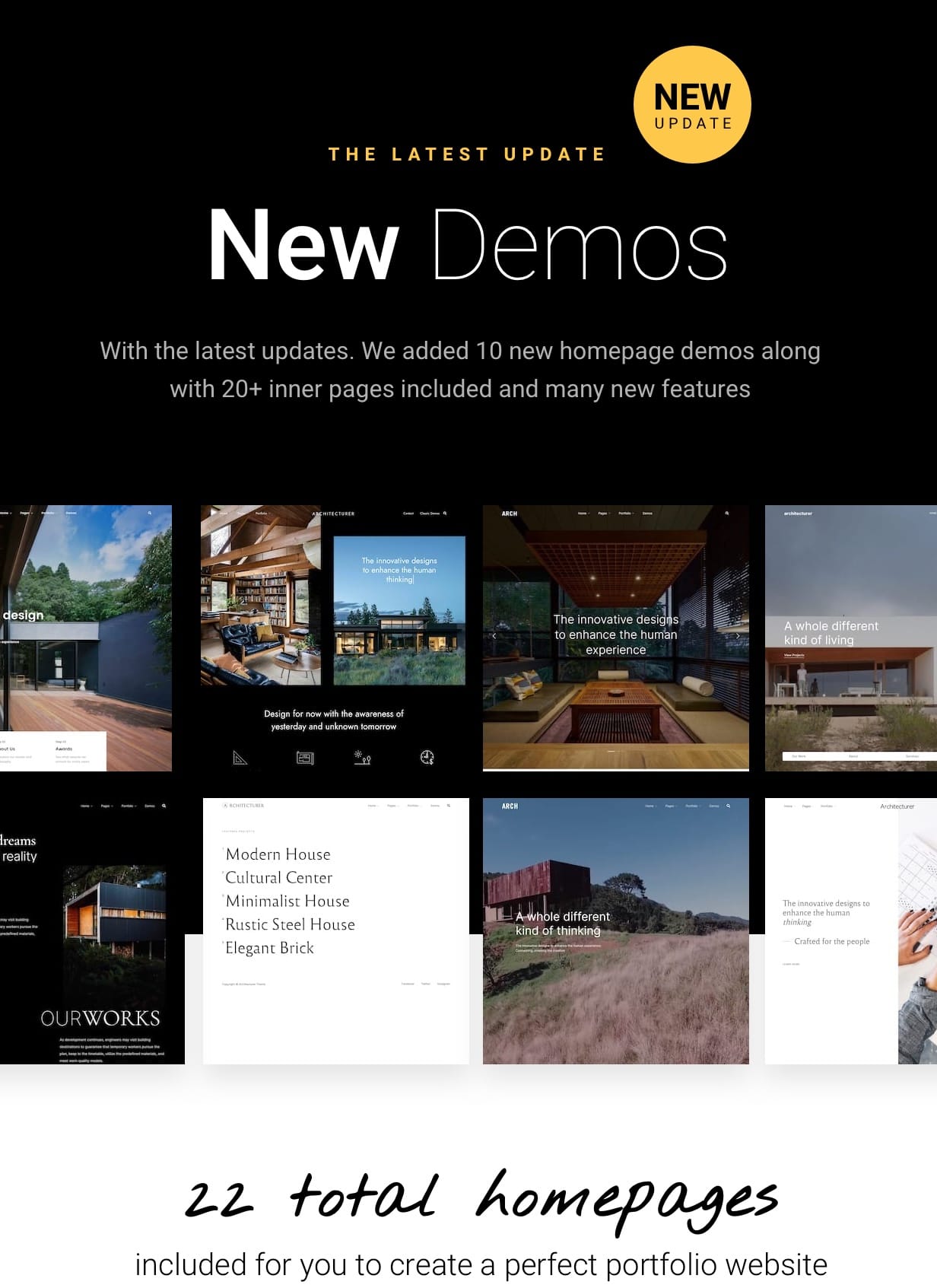Open the Minimalist House project link
The height and width of the screenshot is (1288, 937).
click(287, 902)
